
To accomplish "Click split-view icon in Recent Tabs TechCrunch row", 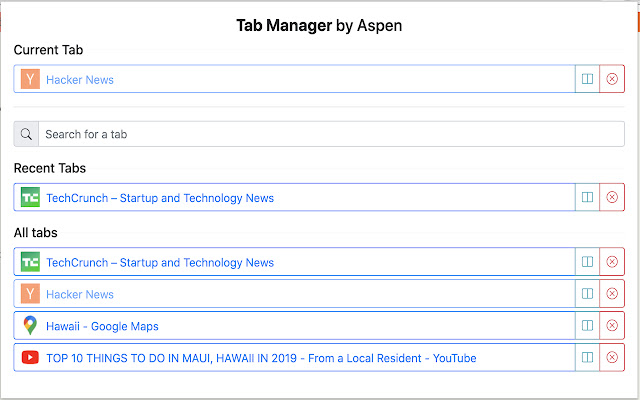I will pyautogui.click(x=587, y=197).
